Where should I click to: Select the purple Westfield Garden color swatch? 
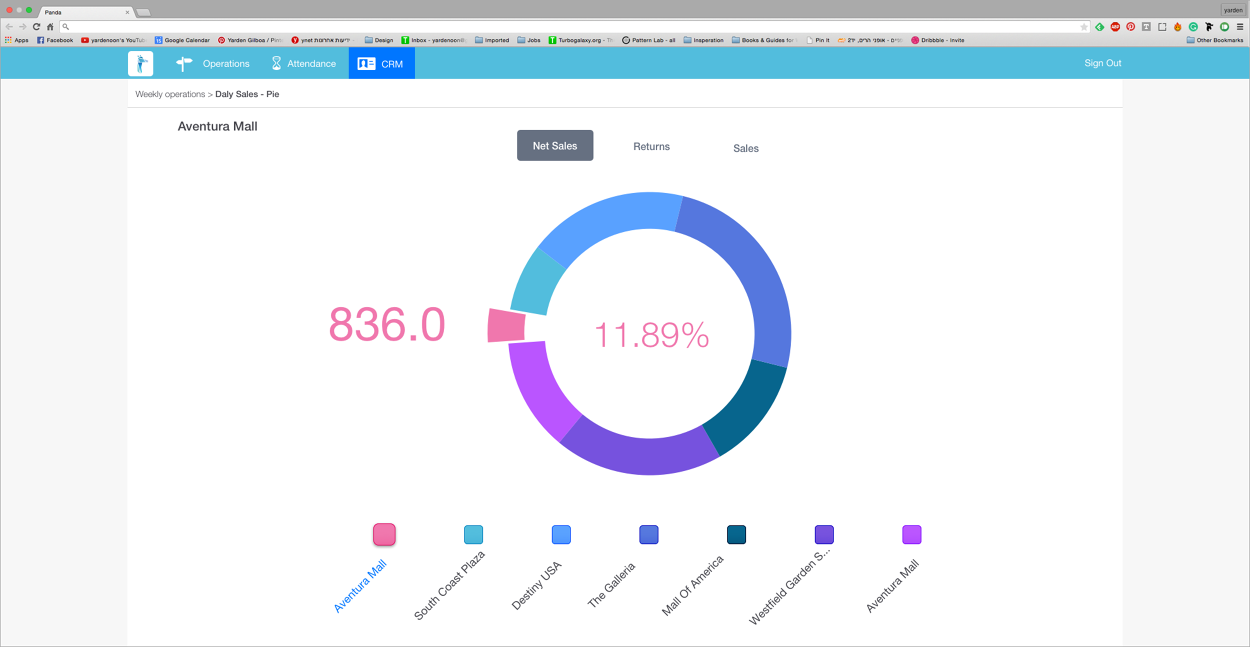pyautogui.click(x=823, y=534)
